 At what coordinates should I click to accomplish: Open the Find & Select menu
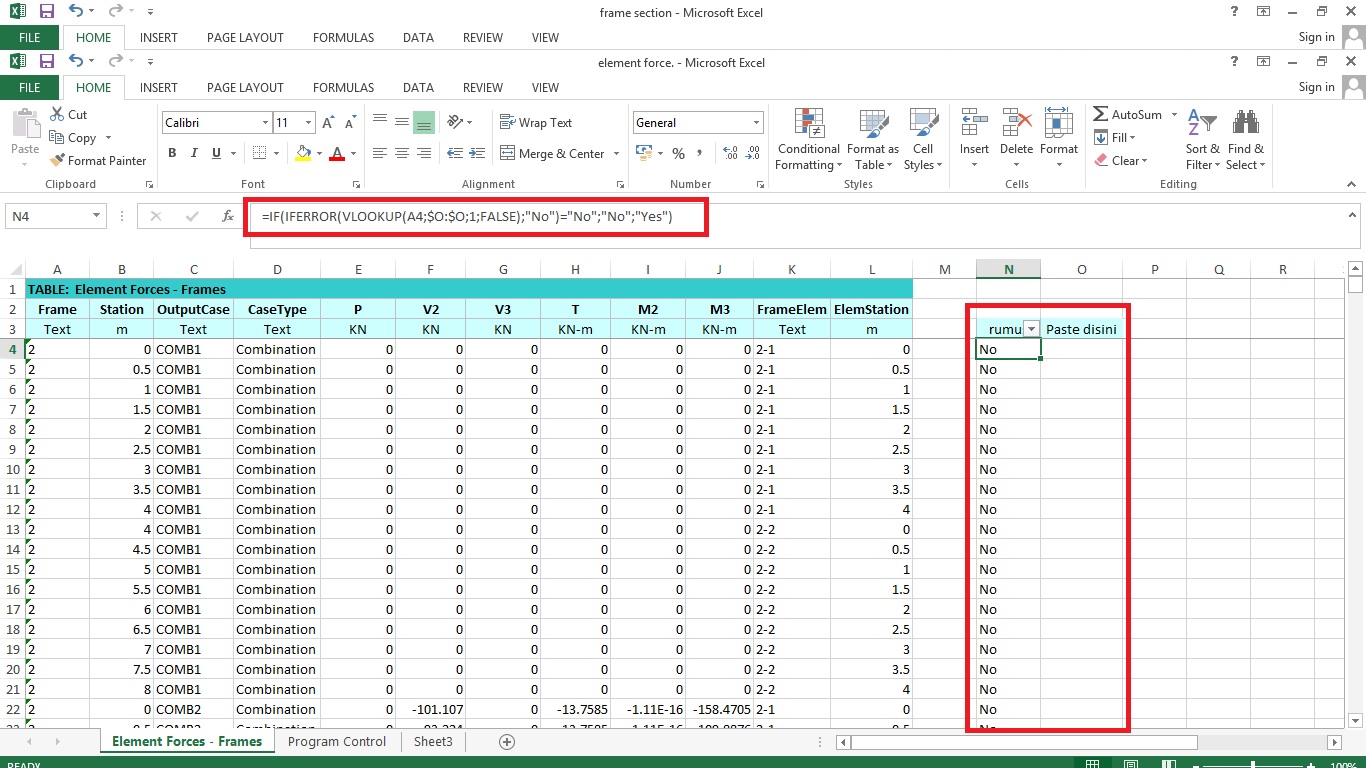[1245, 139]
